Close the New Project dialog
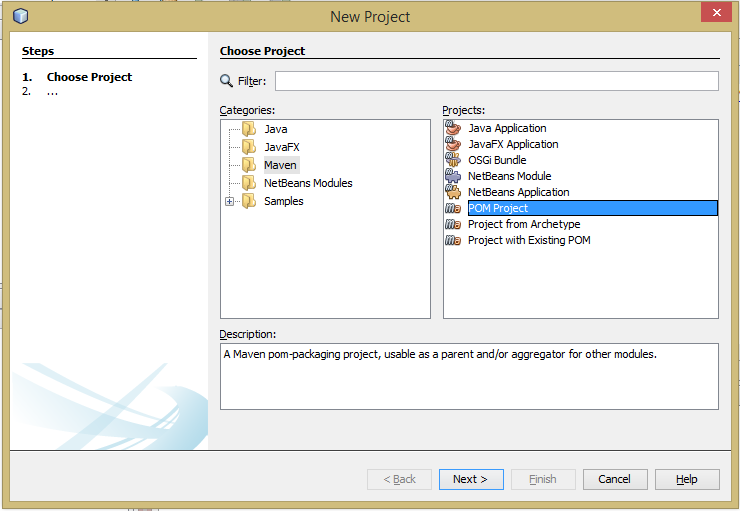The width and height of the screenshot is (740, 511). click(x=716, y=12)
